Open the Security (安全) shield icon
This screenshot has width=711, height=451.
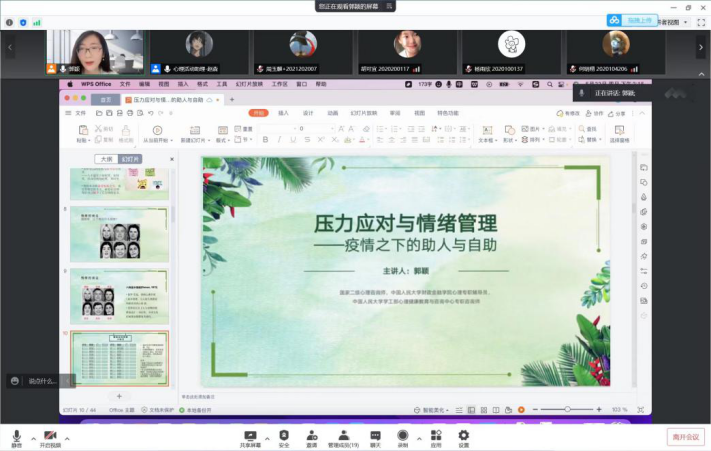(x=284, y=436)
